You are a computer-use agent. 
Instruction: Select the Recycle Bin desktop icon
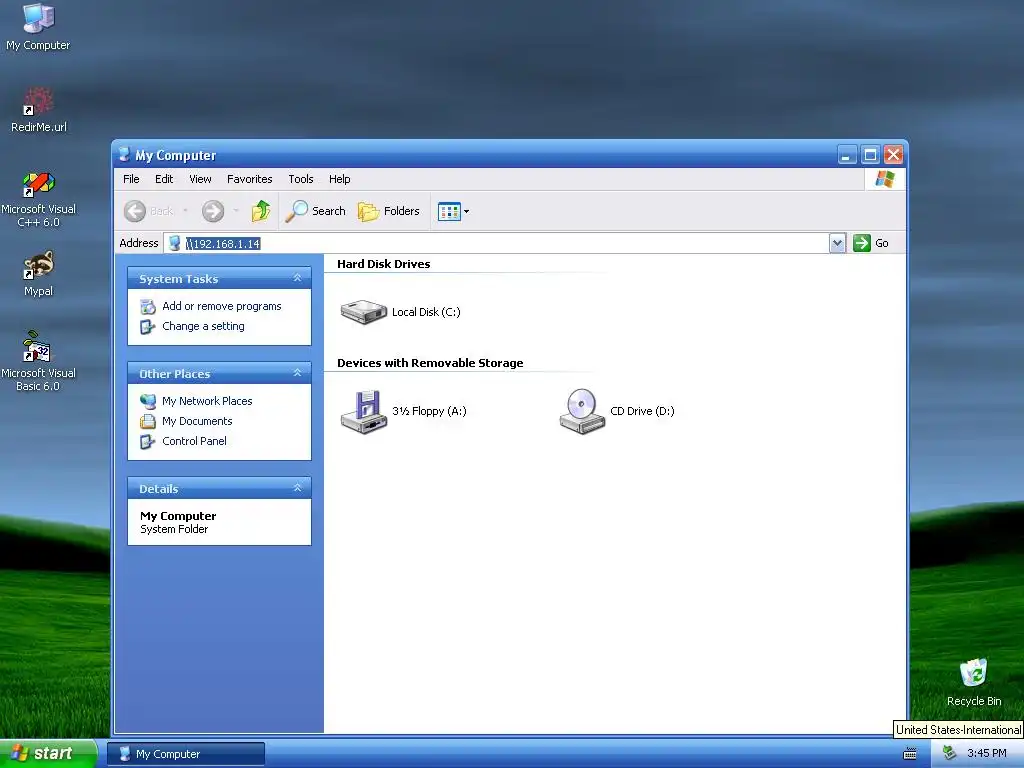[x=973, y=682]
